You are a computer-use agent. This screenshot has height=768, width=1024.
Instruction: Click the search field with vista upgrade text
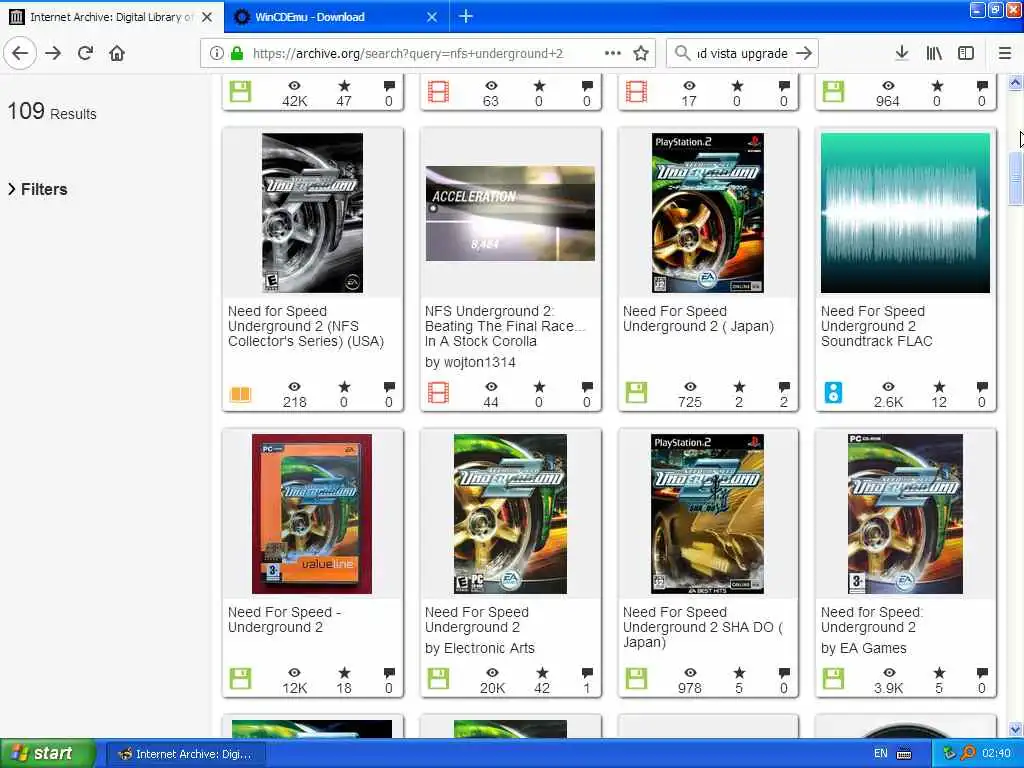(x=742, y=54)
